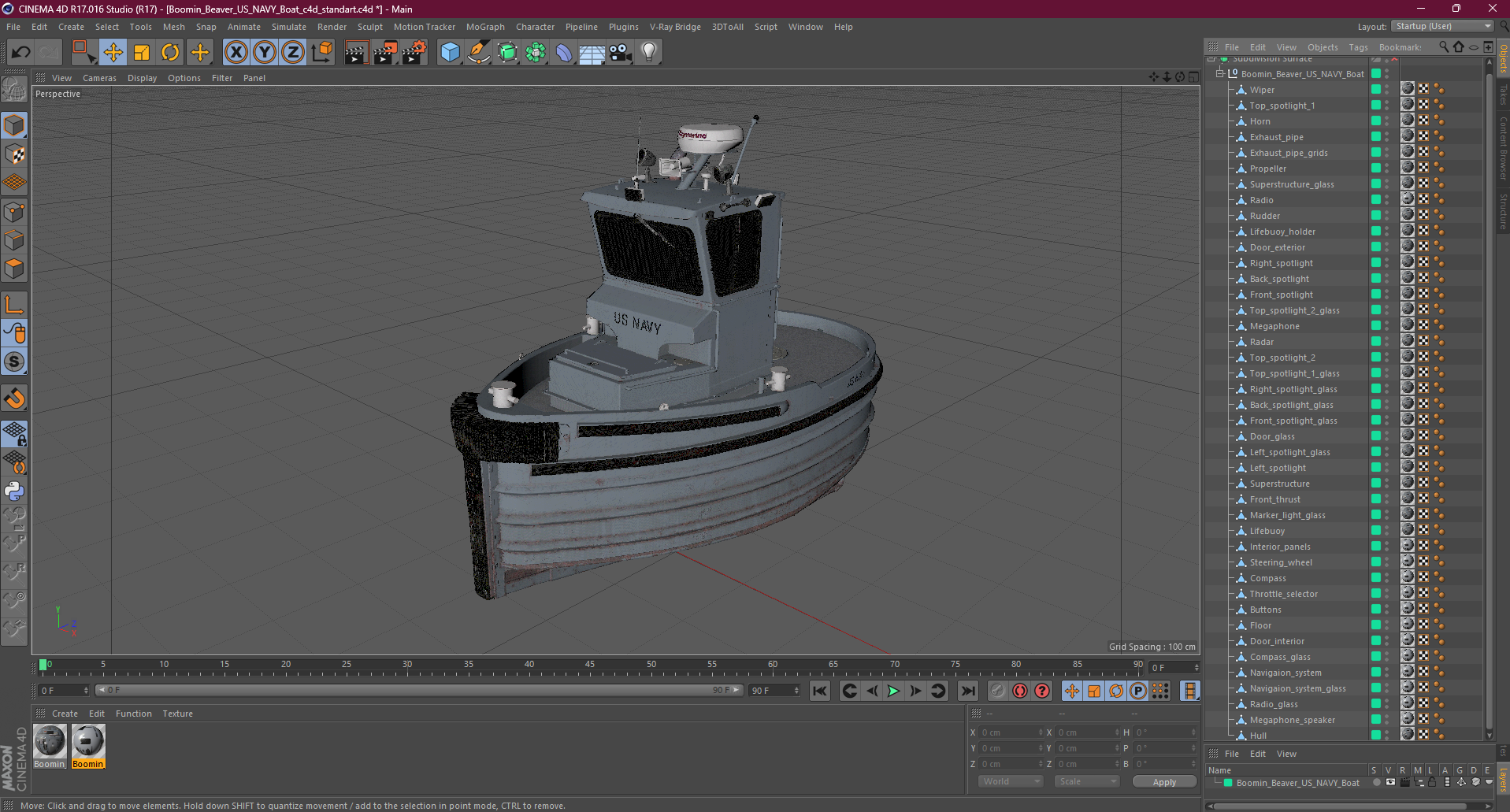Toggle Y axis lock
The image size is (1510, 812).
[x=265, y=53]
